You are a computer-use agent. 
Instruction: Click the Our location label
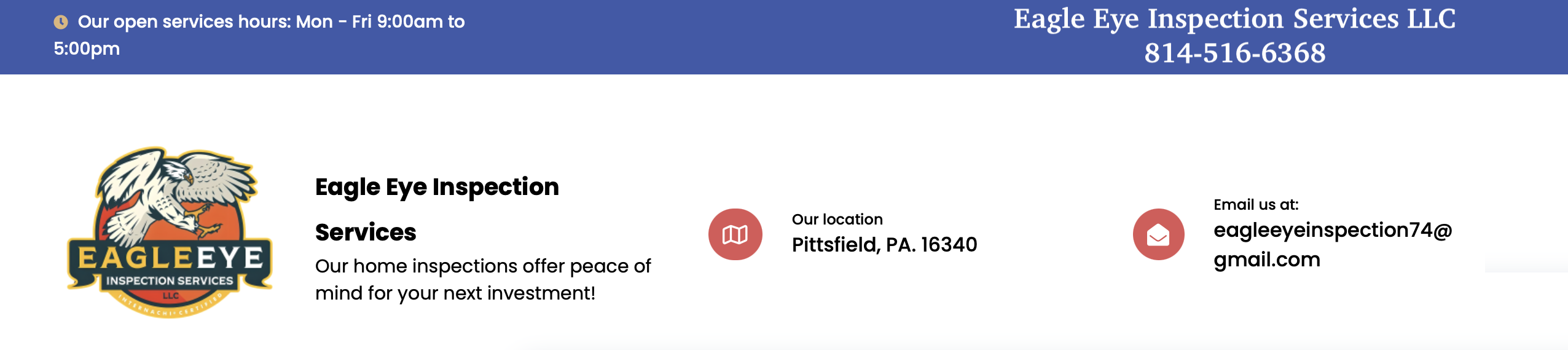(837, 220)
